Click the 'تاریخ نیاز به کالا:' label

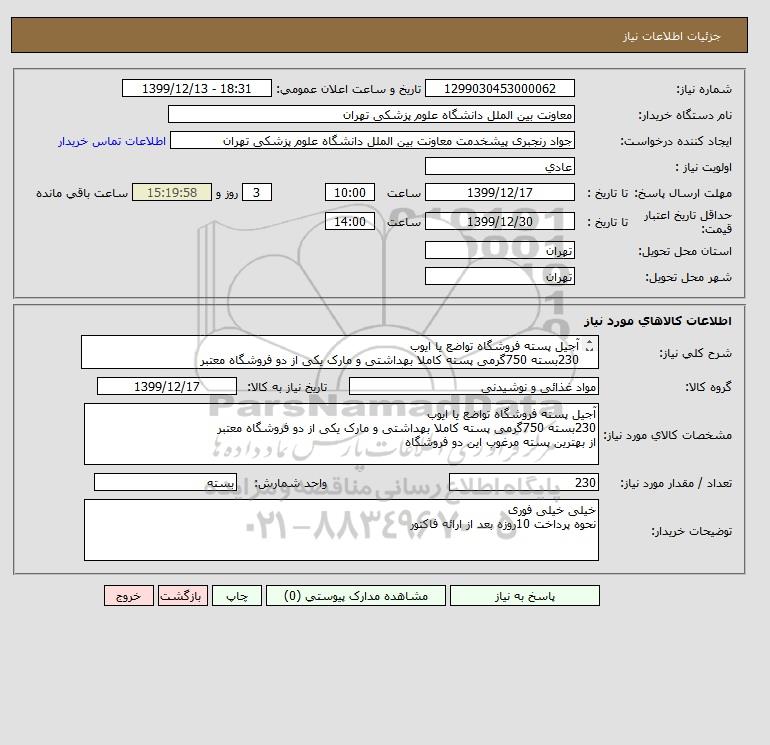(x=287, y=387)
